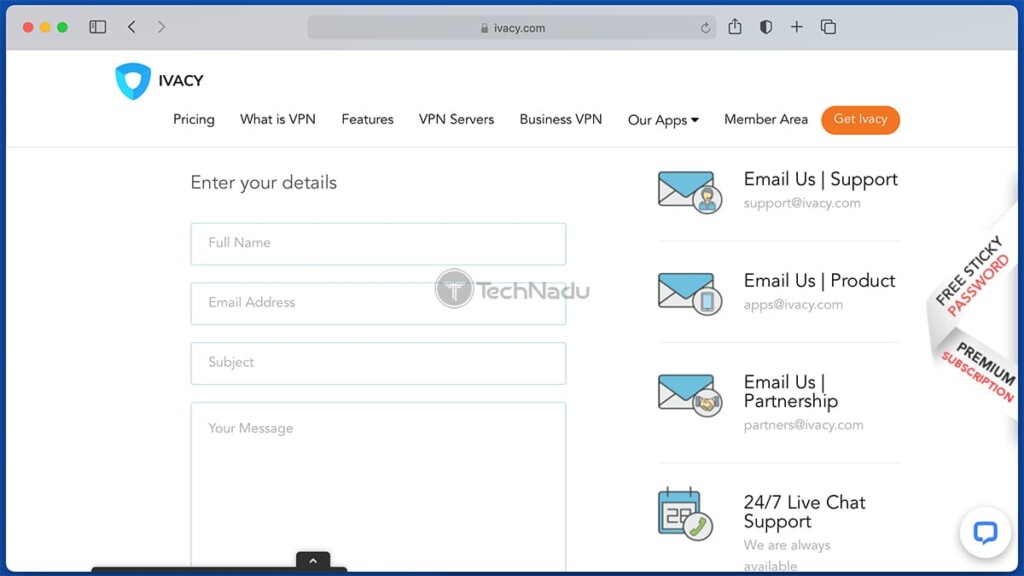
Task: Open the Pricing page
Action: [x=194, y=120]
